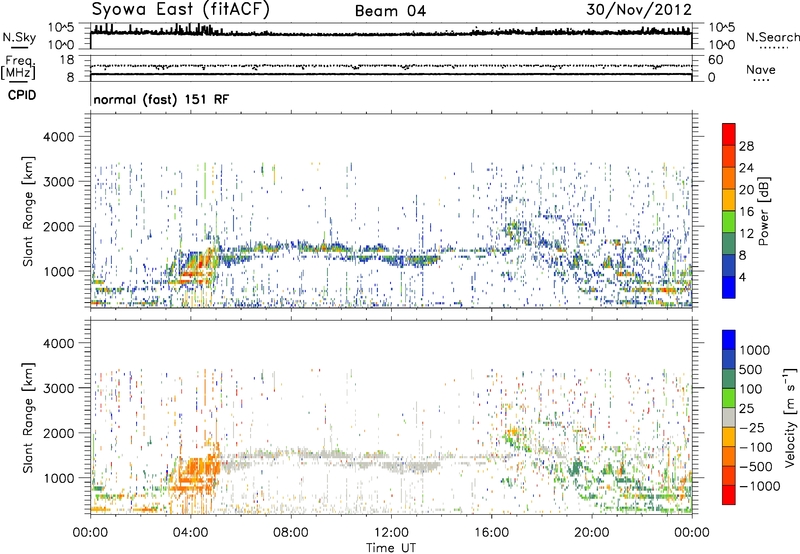Click the 'CPID' label
This screenshot has height=554, width=800.
(22, 95)
